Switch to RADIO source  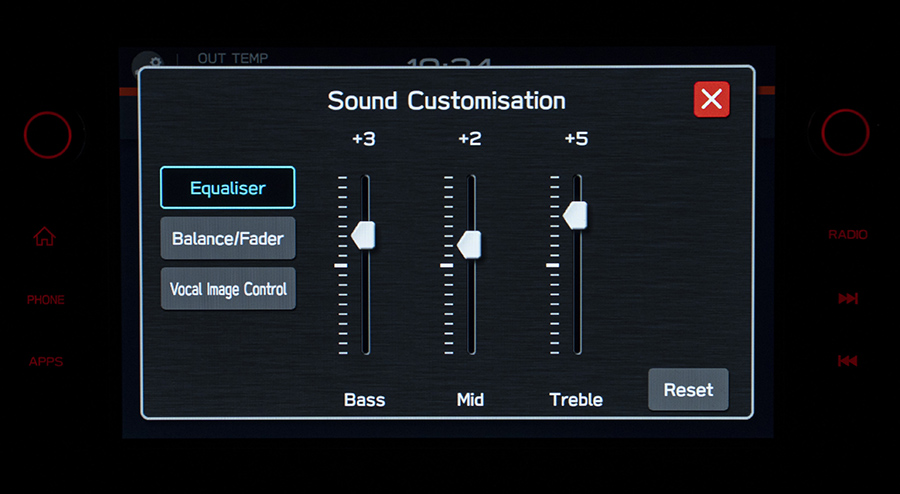coord(847,235)
